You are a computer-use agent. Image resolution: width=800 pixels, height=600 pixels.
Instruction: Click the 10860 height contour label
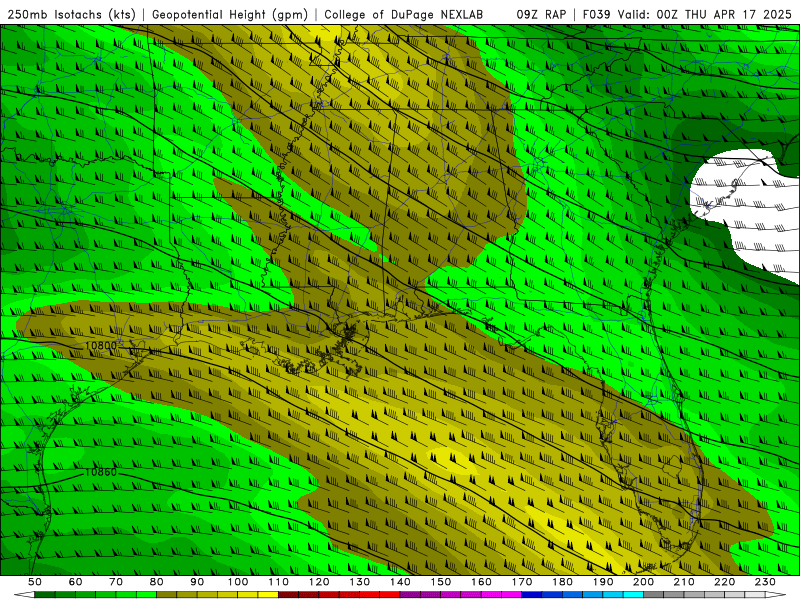coord(101,472)
